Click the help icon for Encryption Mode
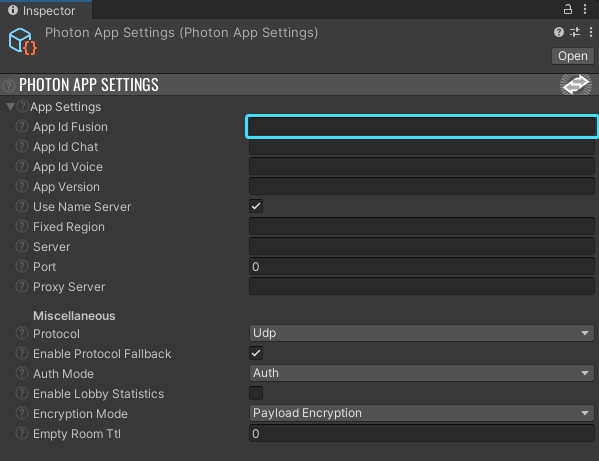The image size is (599, 461). pos(22,413)
